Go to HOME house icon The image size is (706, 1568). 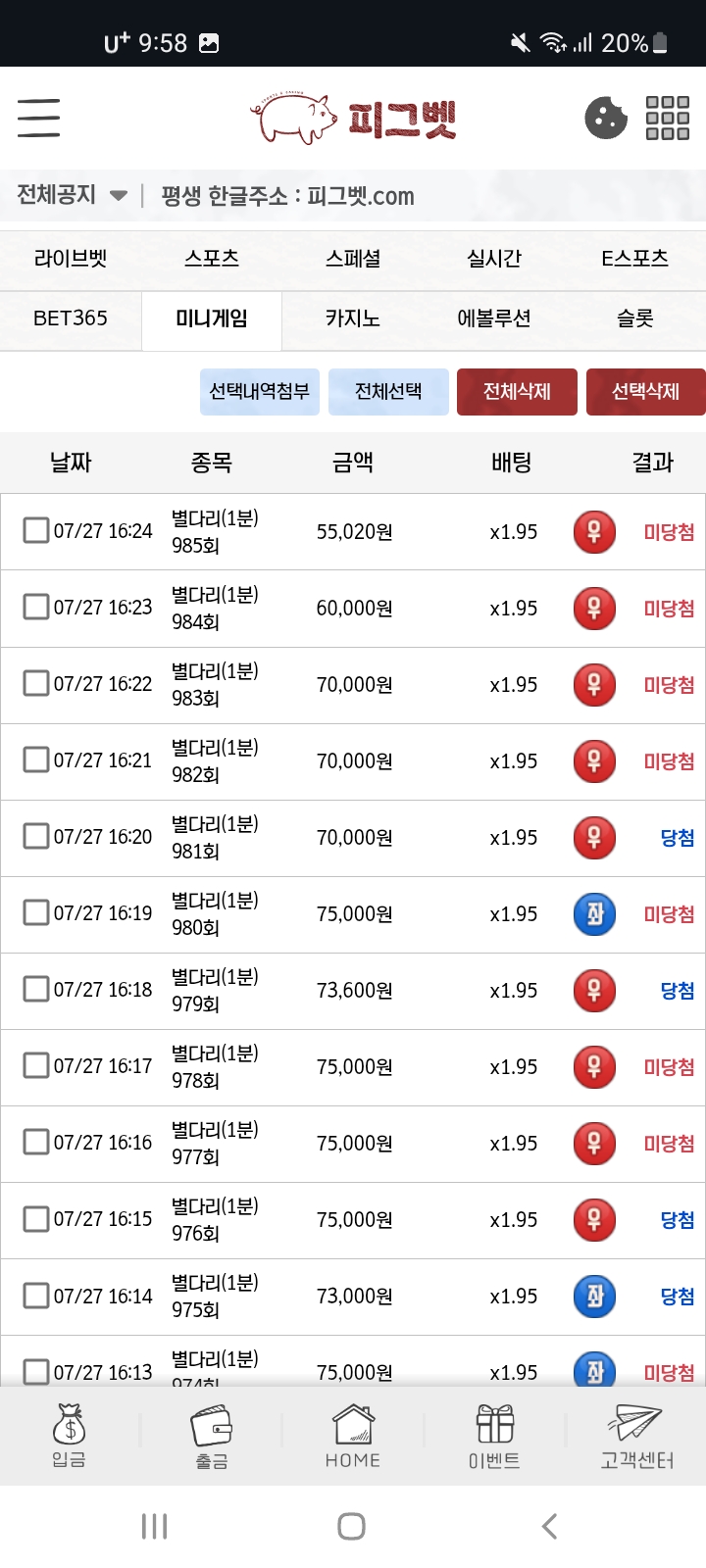pos(353,1437)
